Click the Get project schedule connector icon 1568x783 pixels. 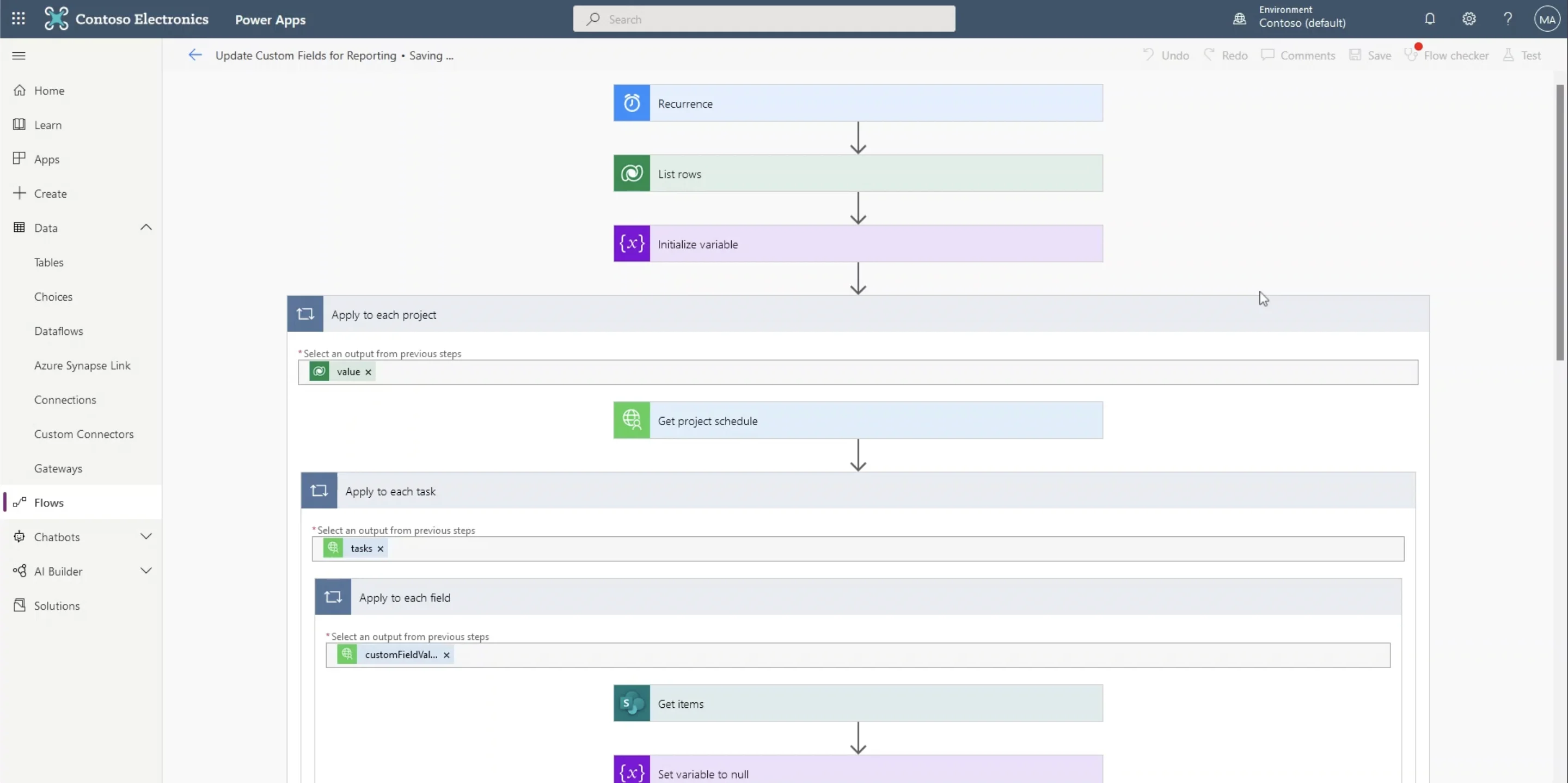pyautogui.click(x=631, y=419)
